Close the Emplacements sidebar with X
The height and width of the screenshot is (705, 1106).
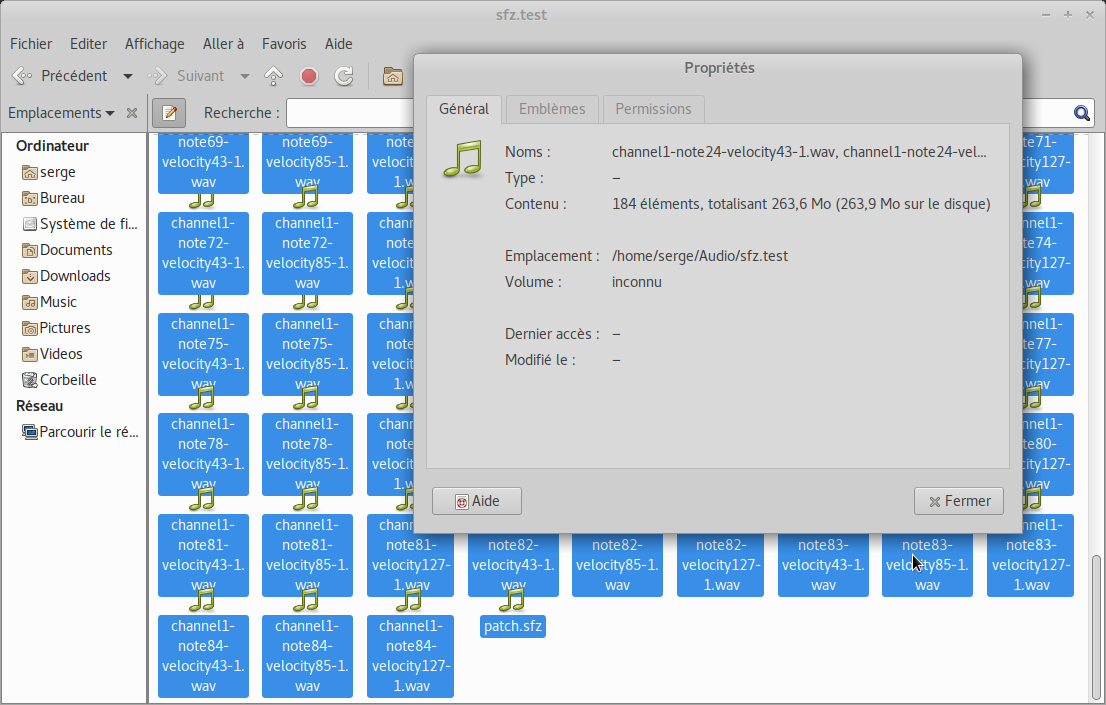point(132,113)
